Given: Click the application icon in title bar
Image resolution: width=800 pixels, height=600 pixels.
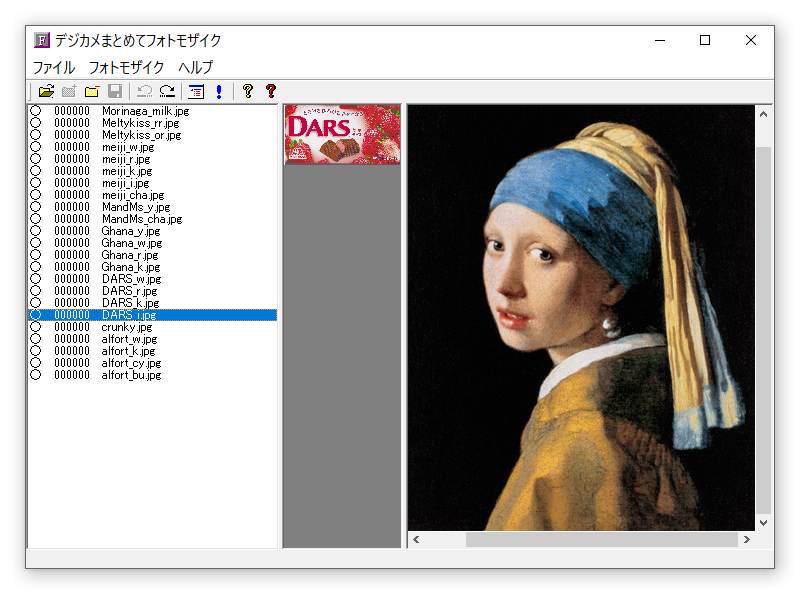Looking at the screenshot, I should pyautogui.click(x=42, y=40).
